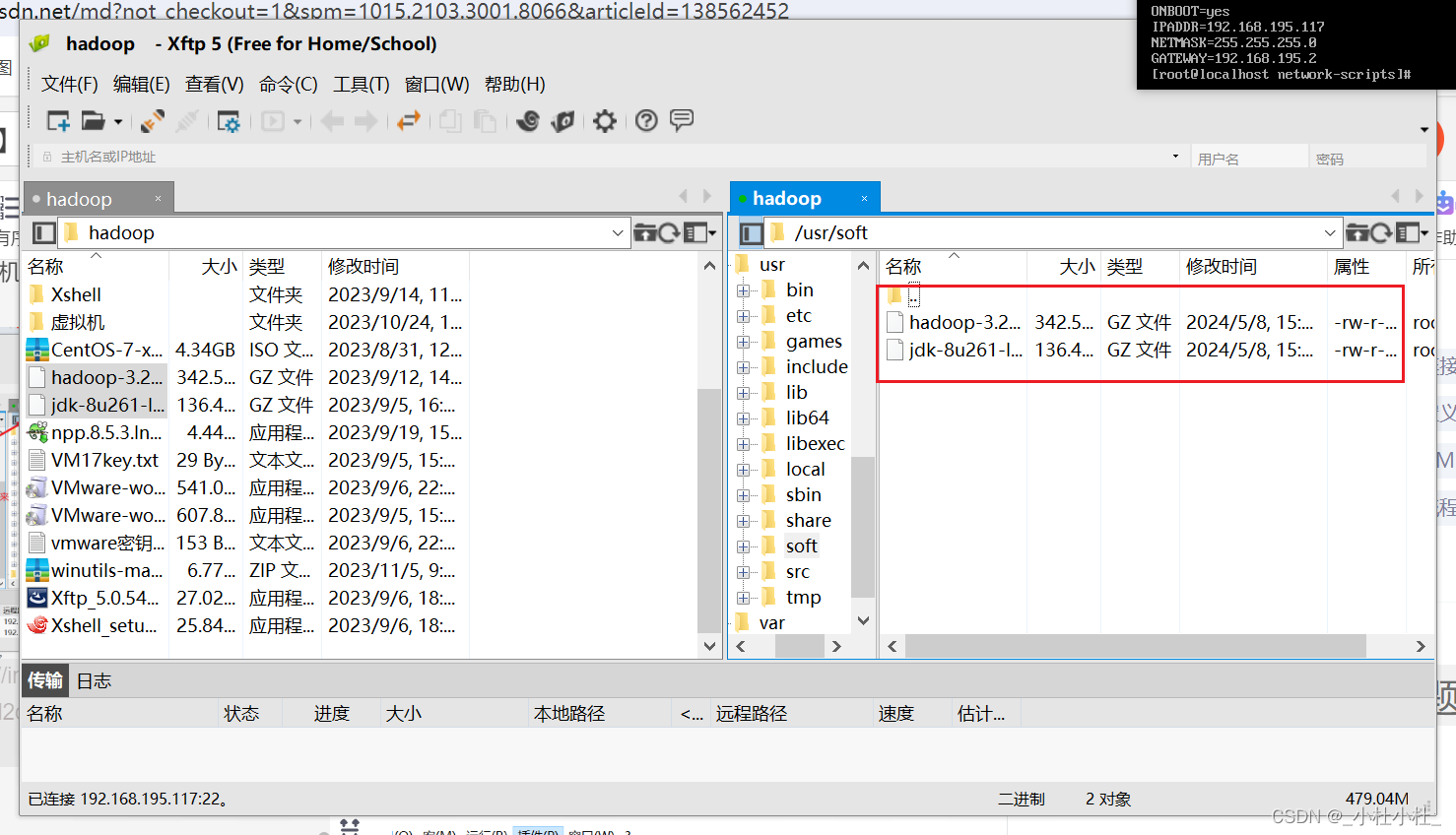Click the feedback speech-bubble icon
This screenshot has width=1456, height=835.
click(x=682, y=120)
